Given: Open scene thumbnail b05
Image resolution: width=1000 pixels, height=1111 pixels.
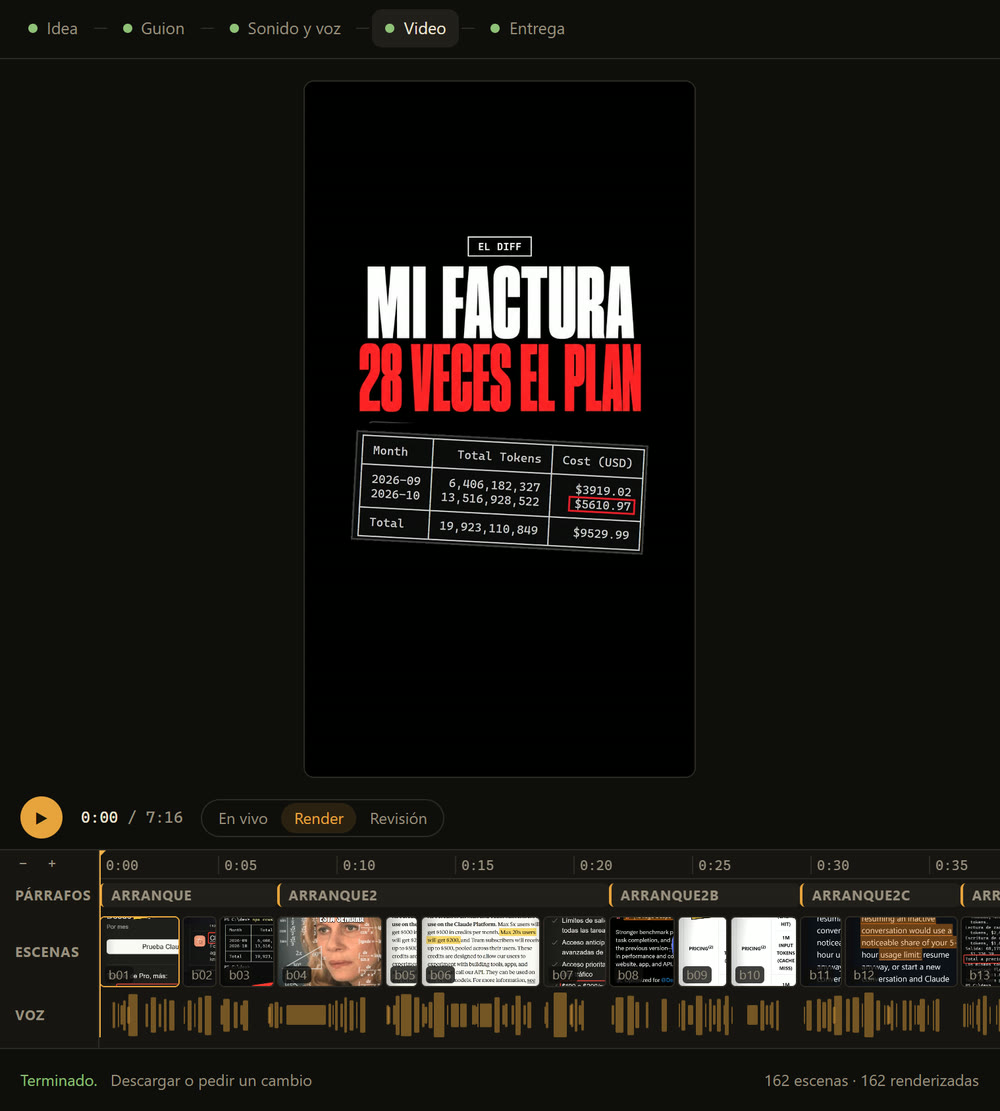Looking at the screenshot, I should click(x=402, y=952).
